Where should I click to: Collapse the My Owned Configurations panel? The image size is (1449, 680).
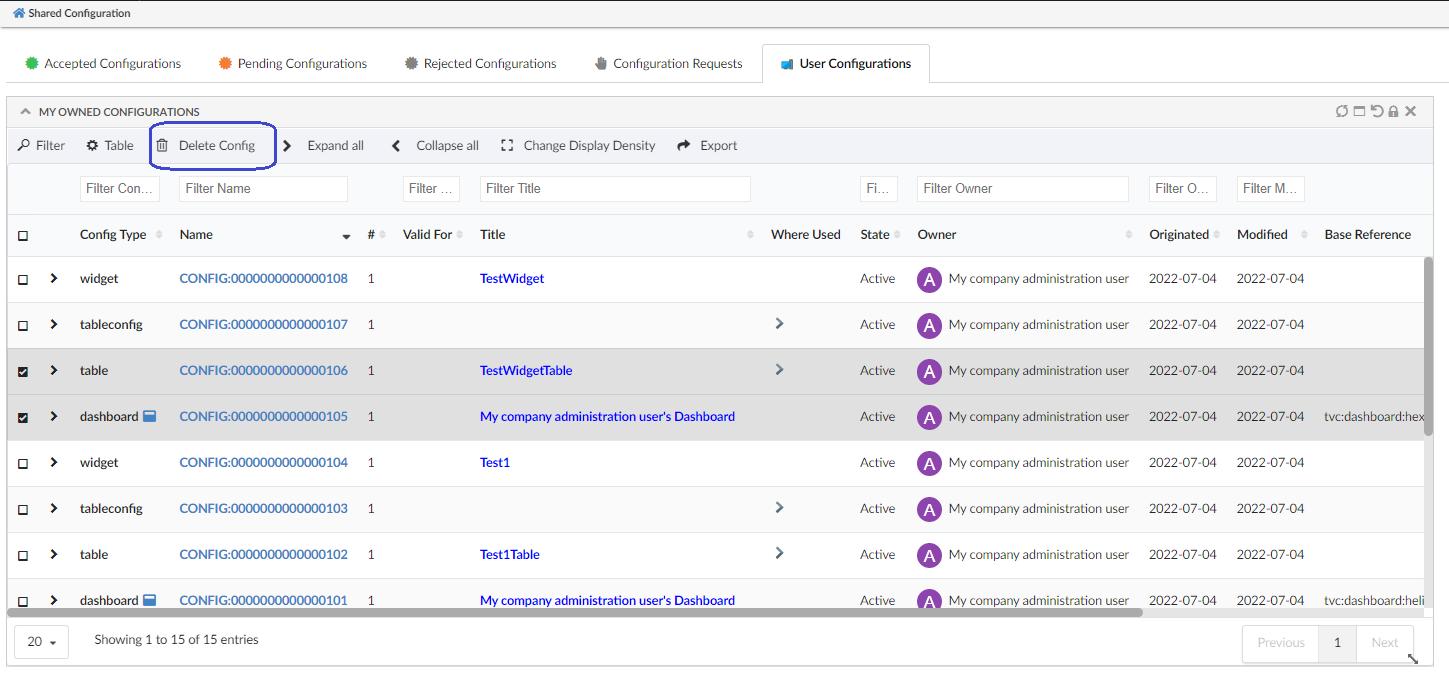point(26,112)
